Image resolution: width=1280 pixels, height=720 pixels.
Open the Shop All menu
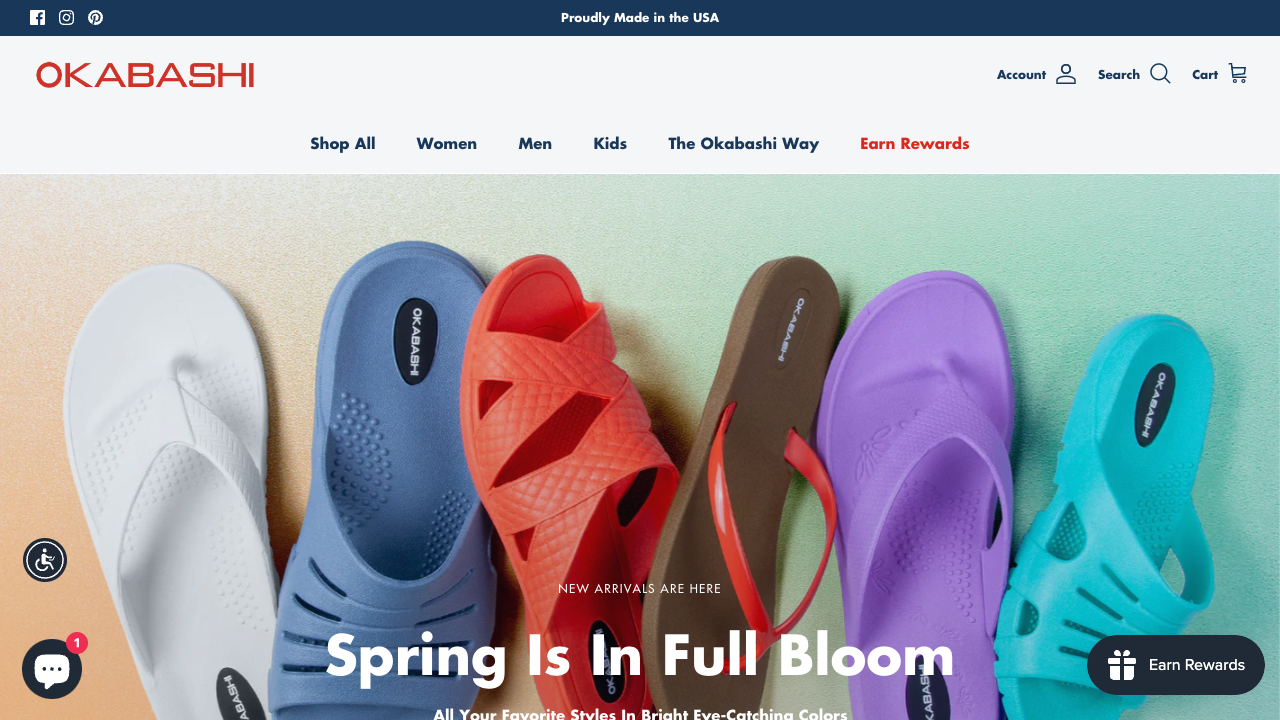pos(343,143)
